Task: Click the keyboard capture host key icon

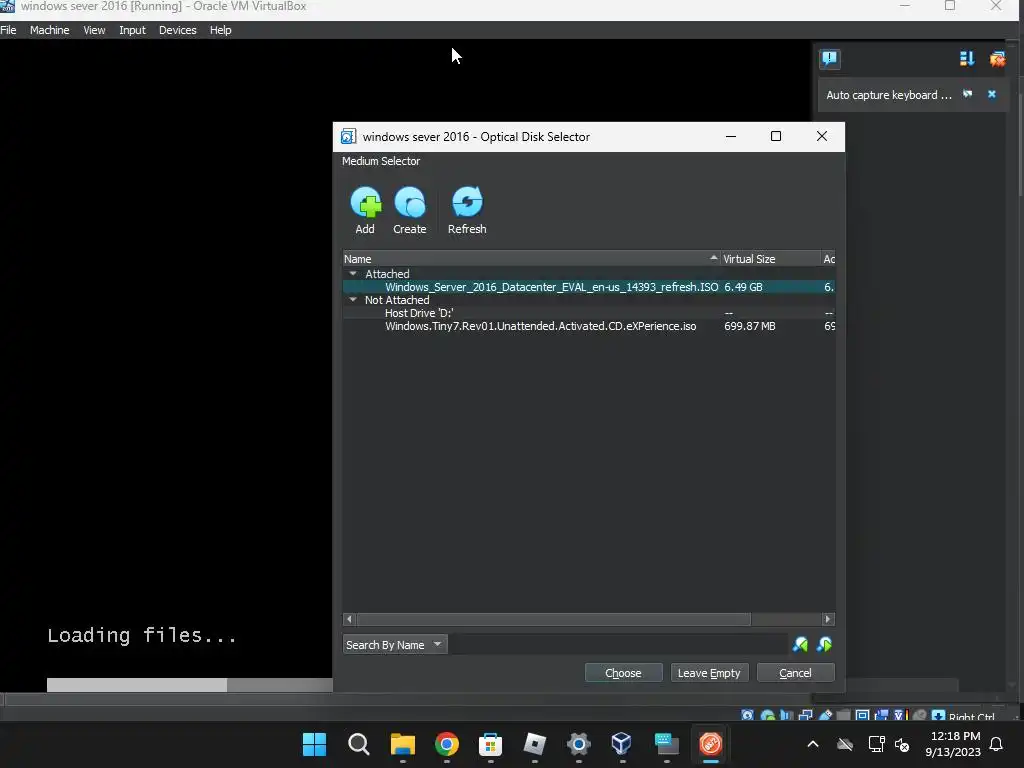Action: tap(938, 715)
